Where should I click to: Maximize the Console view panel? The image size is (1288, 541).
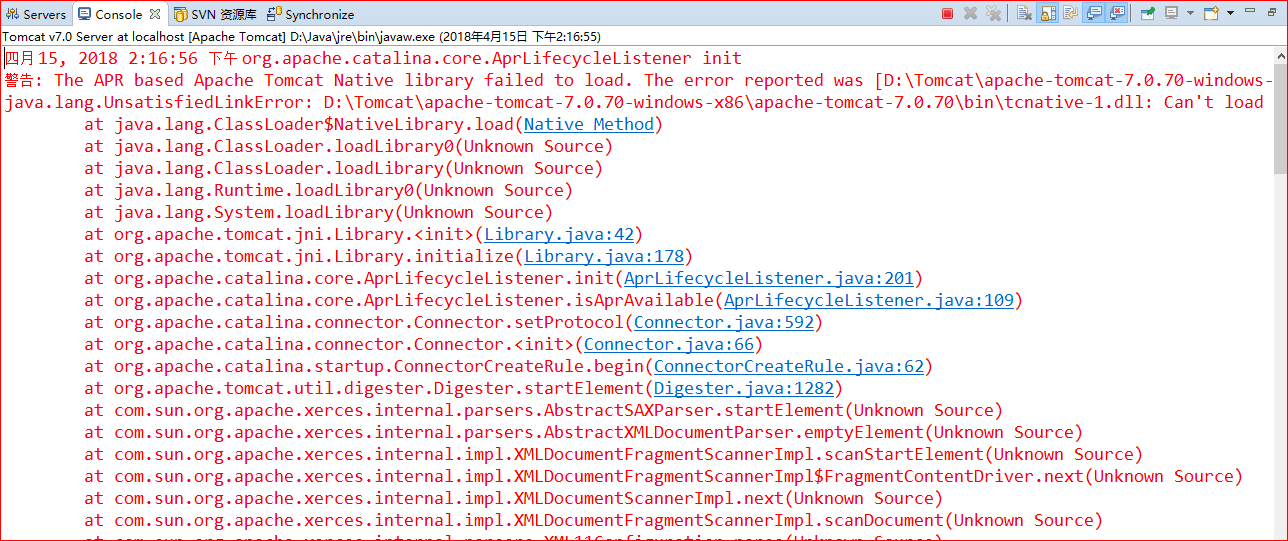point(1272,12)
